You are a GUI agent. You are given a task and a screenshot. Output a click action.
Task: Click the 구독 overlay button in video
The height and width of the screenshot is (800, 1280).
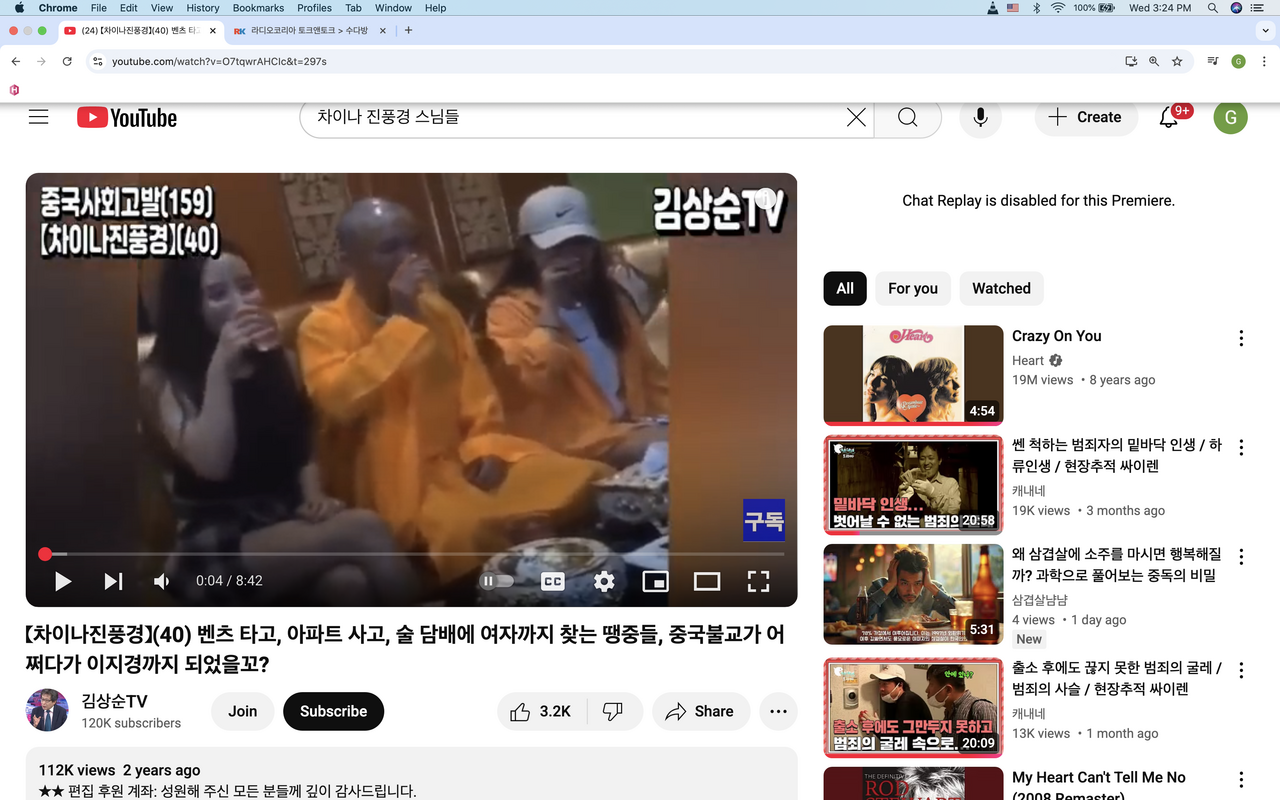point(764,520)
